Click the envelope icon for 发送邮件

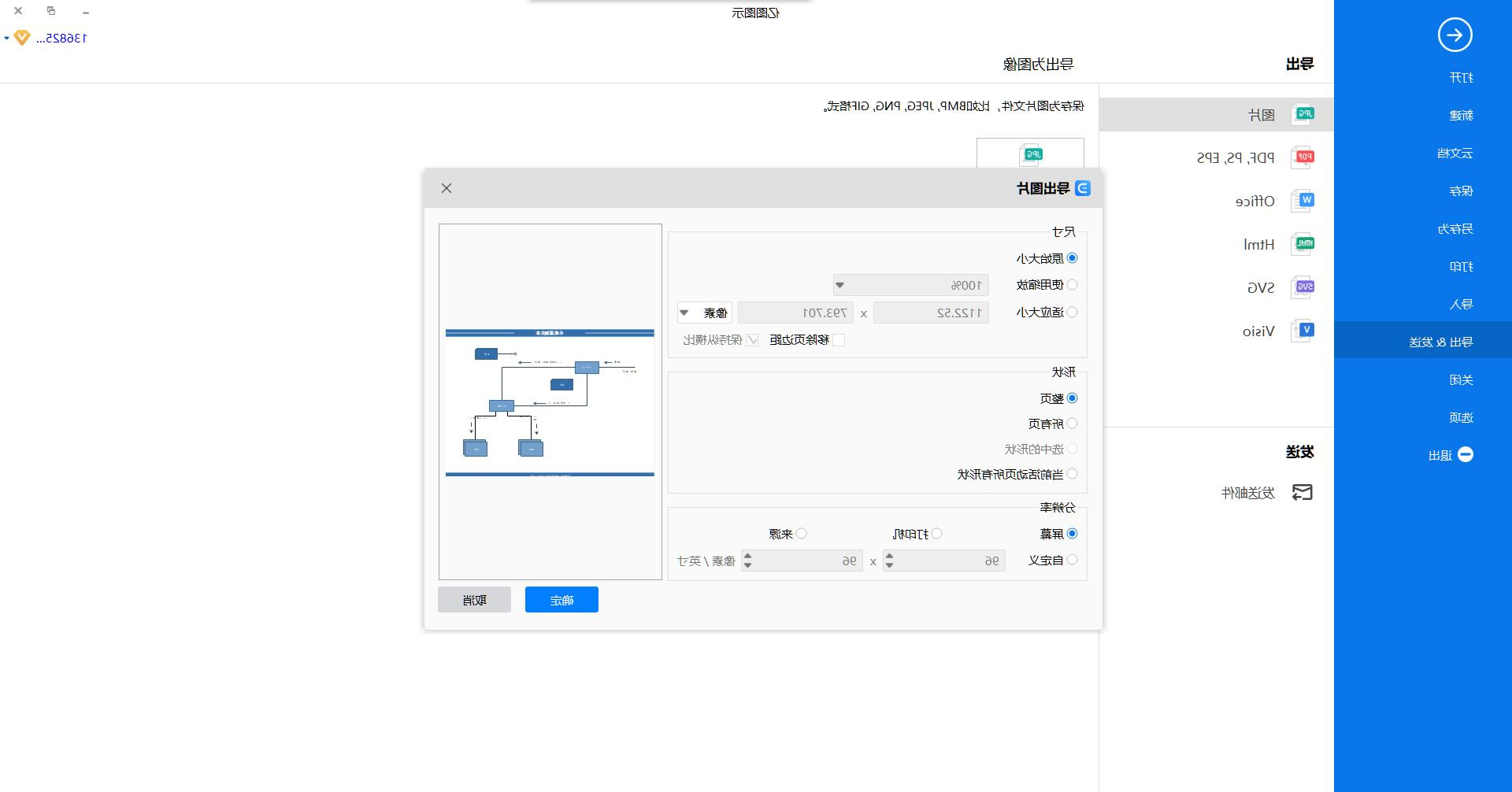pos(1303,493)
